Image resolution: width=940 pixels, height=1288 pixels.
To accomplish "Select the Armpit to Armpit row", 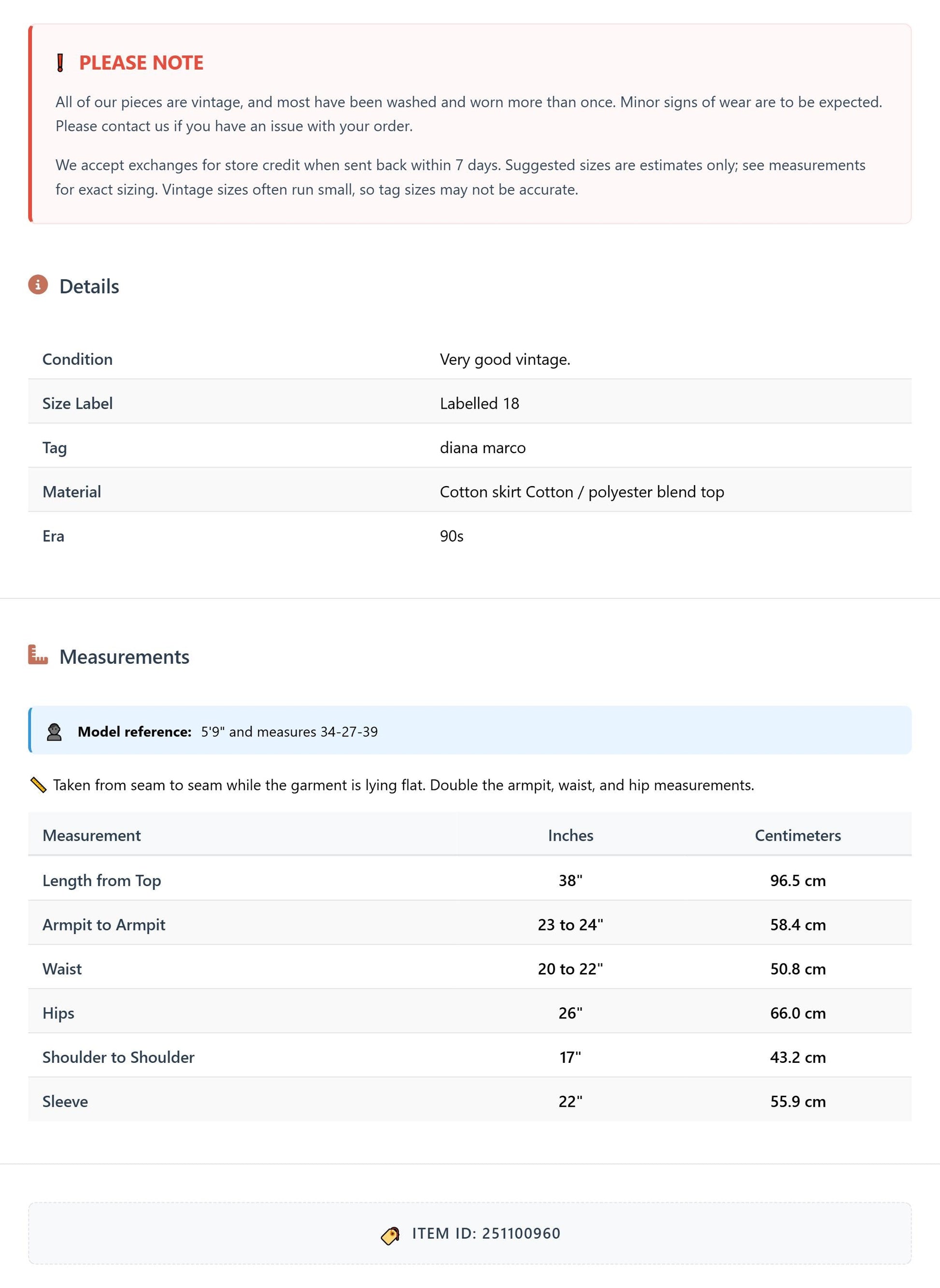I will tap(470, 925).
